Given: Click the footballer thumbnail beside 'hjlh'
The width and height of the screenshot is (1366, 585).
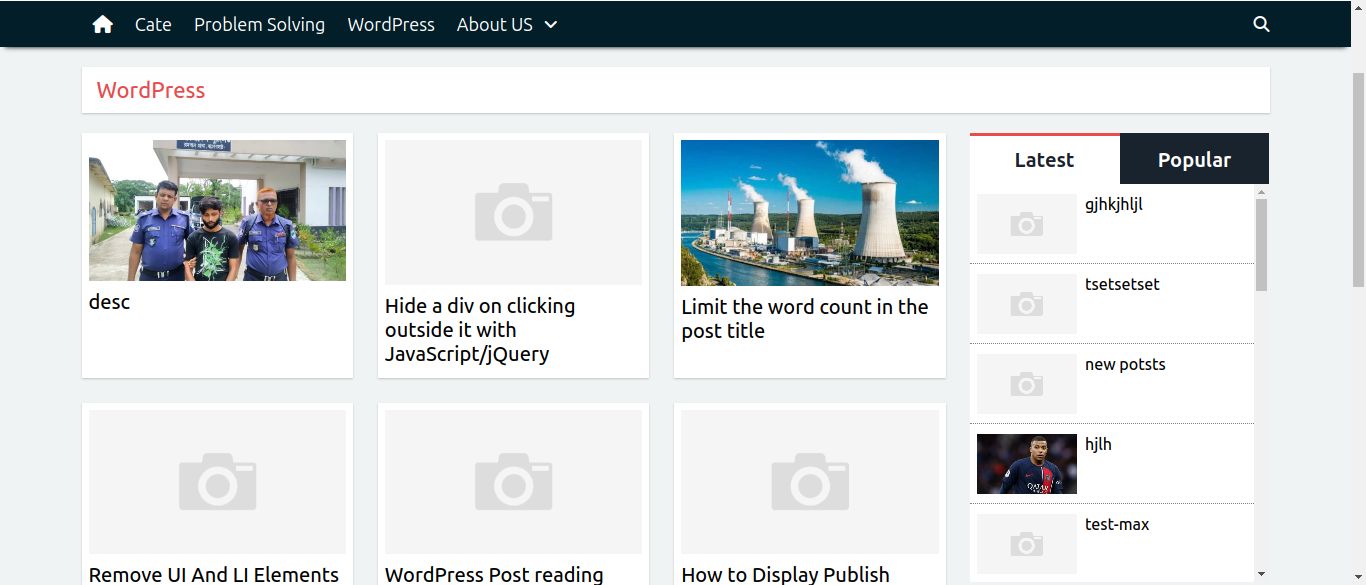Looking at the screenshot, I should tap(1026, 464).
